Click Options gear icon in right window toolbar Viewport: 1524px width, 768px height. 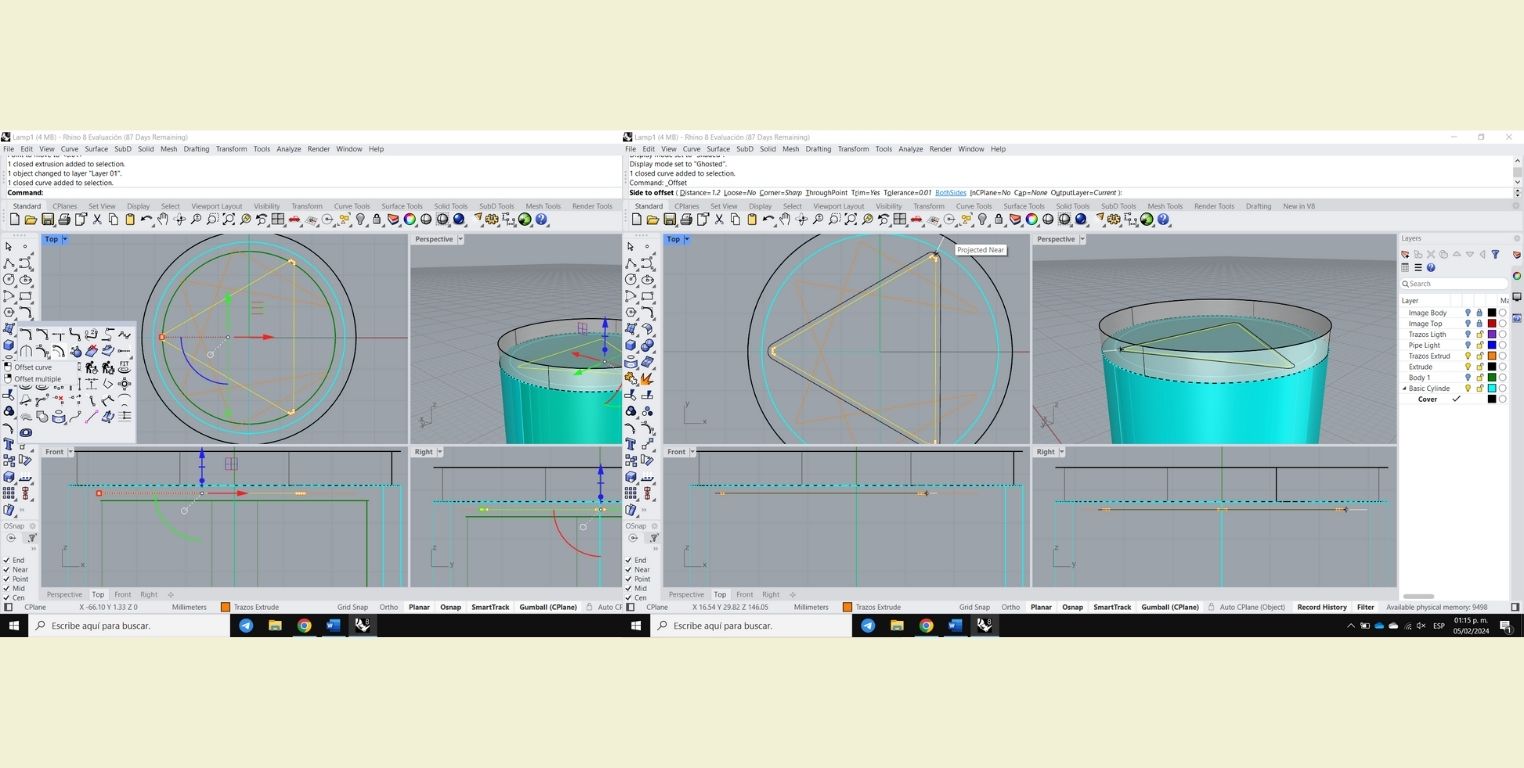pos(1113,219)
